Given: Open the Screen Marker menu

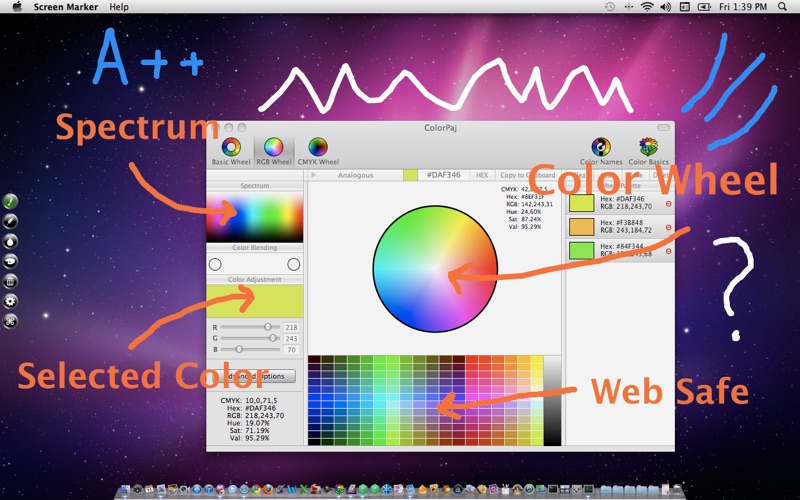Looking at the screenshot, I should [x=66, y=7].
